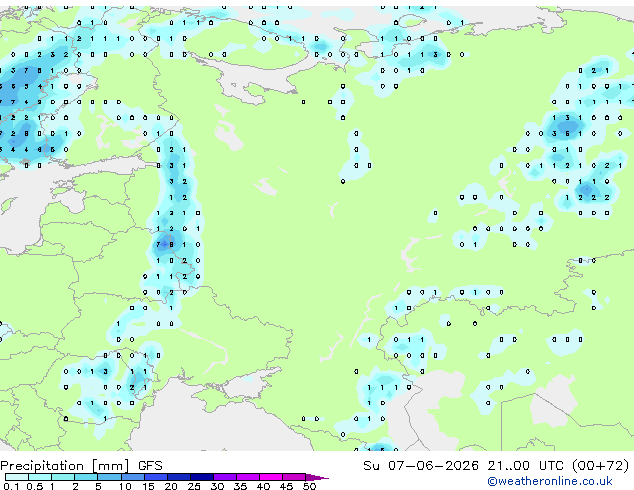Pick the 10–15 mm medium blue legend swatch
Image resolution: width=634 pixels, height=490 pixels.
[133, 477]
